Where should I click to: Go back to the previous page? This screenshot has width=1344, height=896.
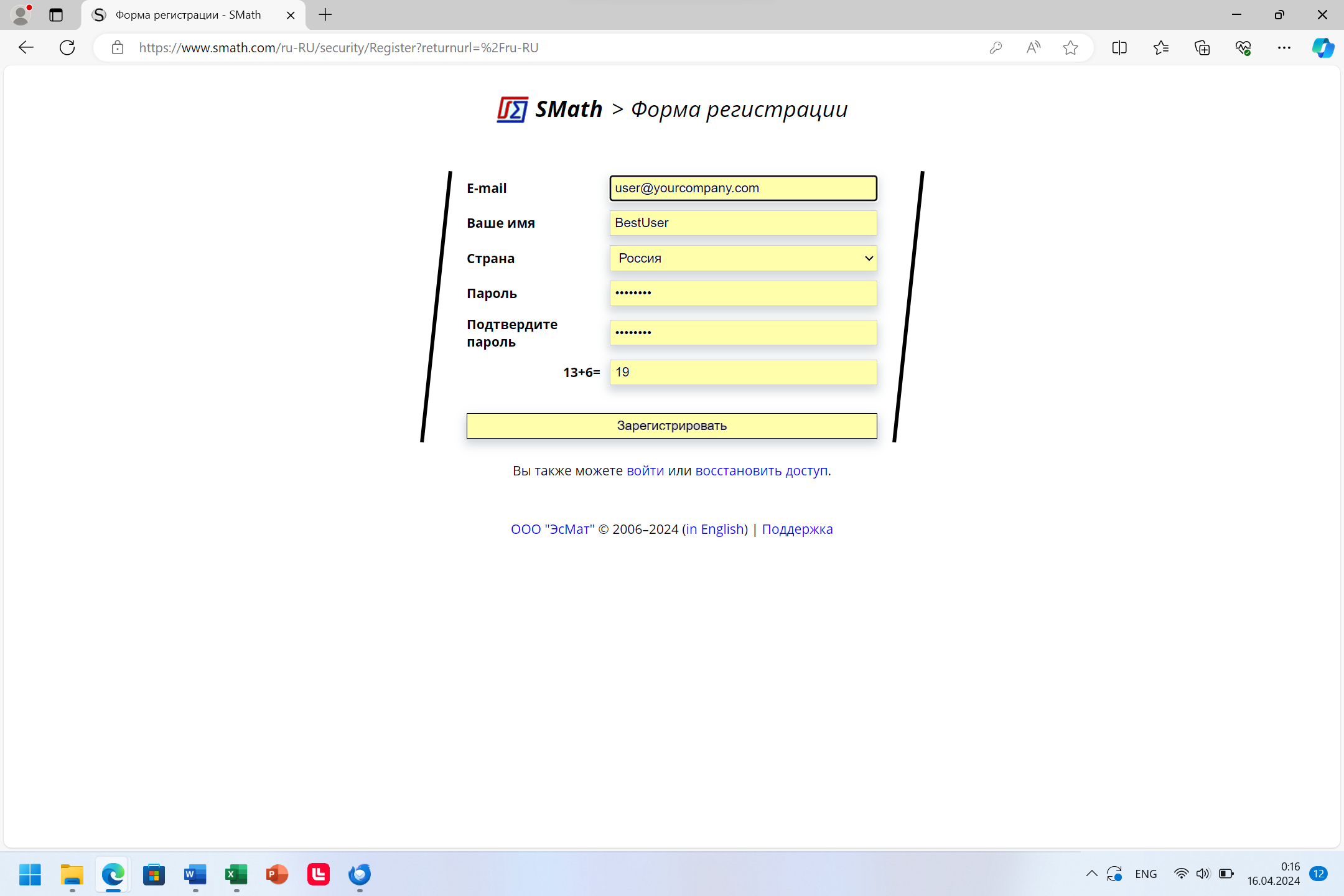coord(26,47)
